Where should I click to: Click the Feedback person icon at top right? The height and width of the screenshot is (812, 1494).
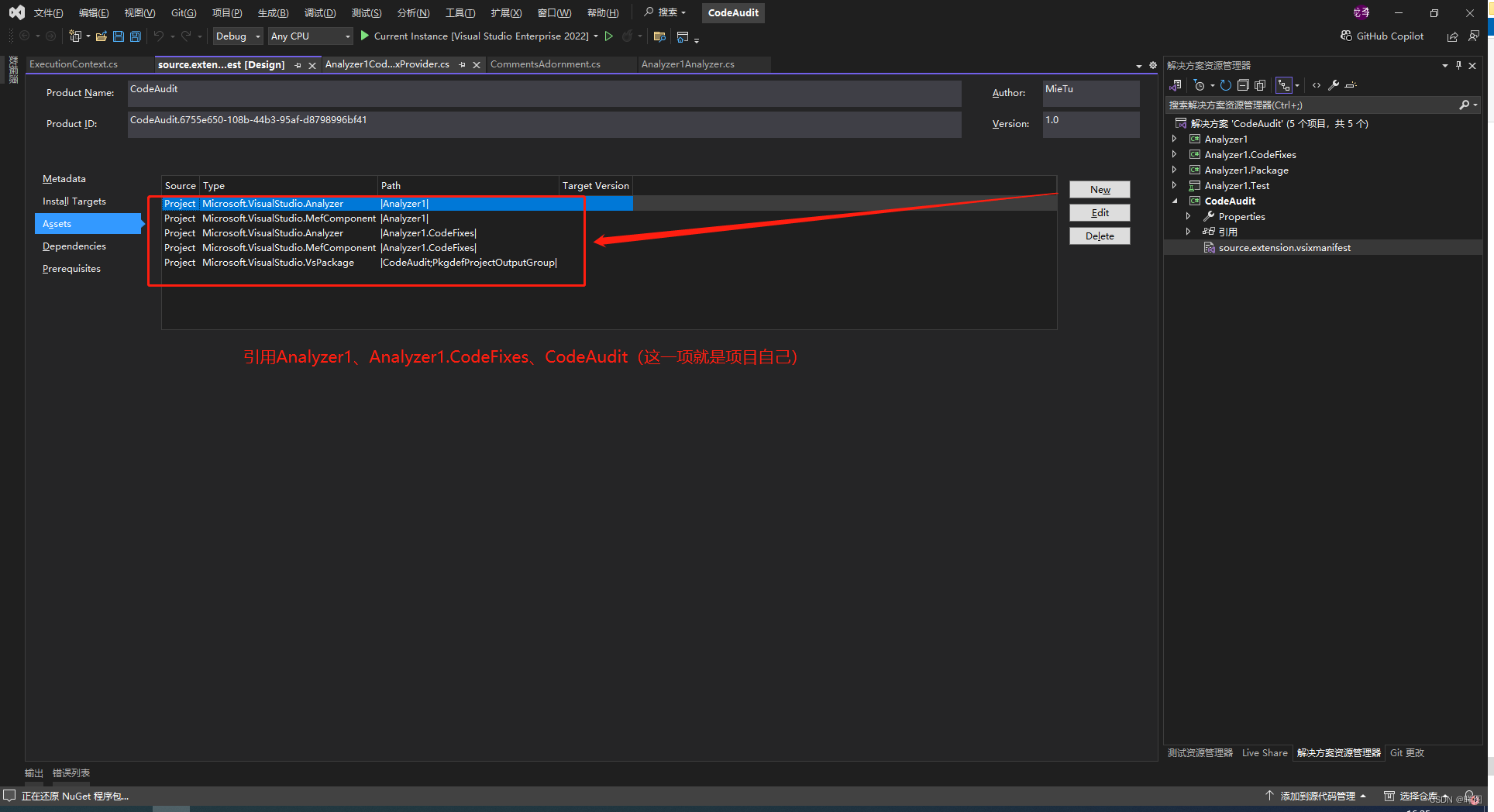(x=1473, y=36)
